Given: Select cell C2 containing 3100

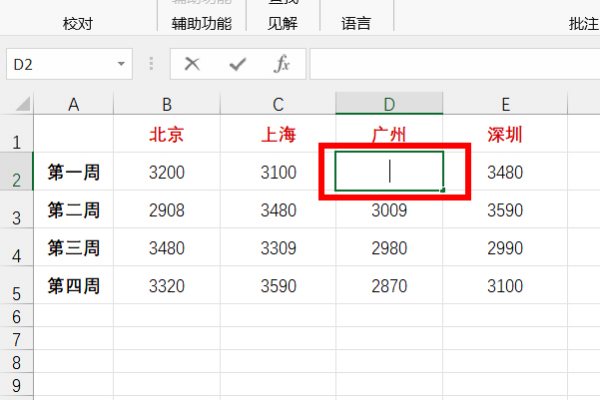Looking at the screenshot, I should (x=278, y=171).
